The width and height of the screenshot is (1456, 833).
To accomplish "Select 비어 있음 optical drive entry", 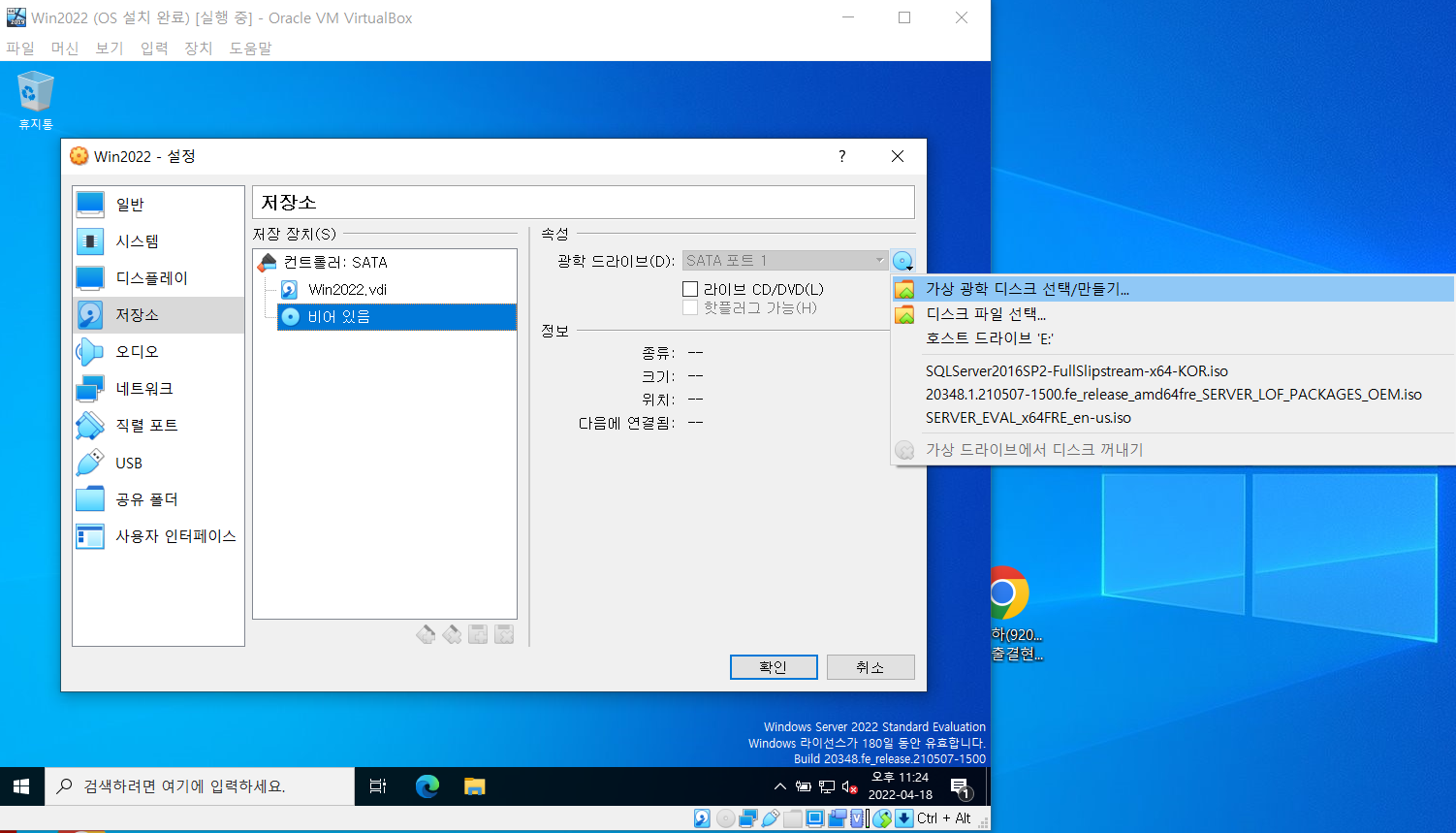I will [x=396, y=317].
